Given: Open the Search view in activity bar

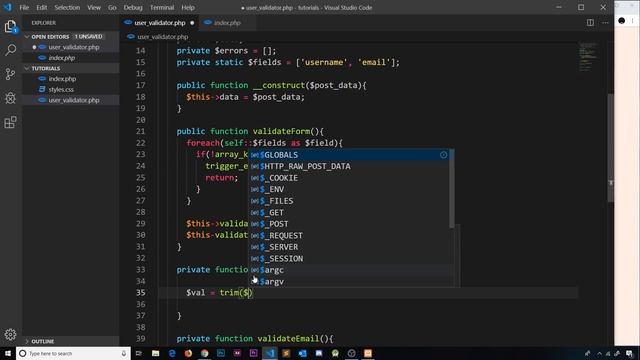Looking at the screenshot, I should coord(10,50).
